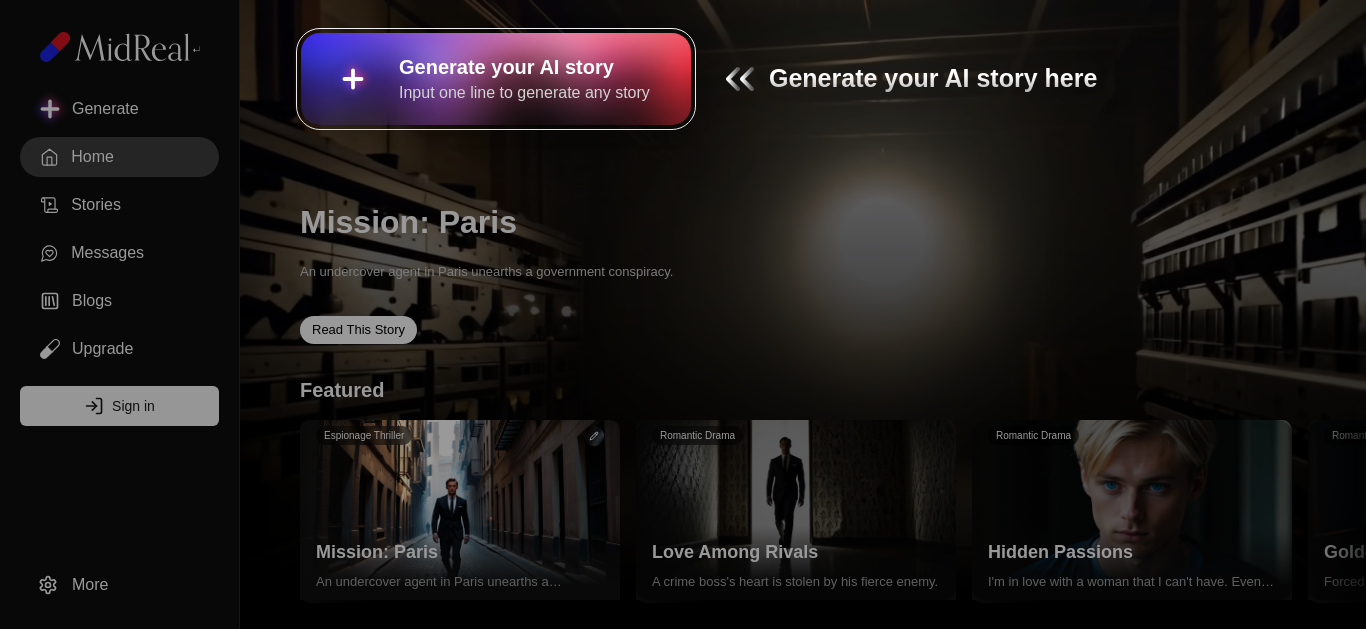The image size is (1366, 629).
Task: Click the Espionage Thriller genre tag
Action: (364, 436)
